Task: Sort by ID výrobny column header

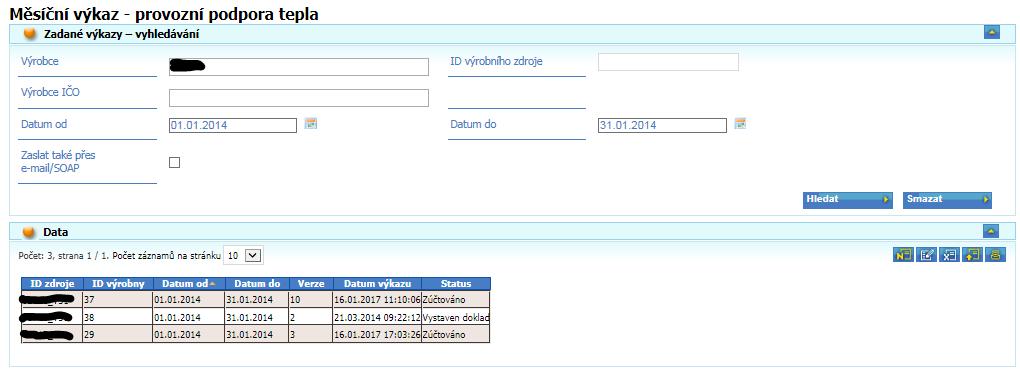Action: point(118,284)
